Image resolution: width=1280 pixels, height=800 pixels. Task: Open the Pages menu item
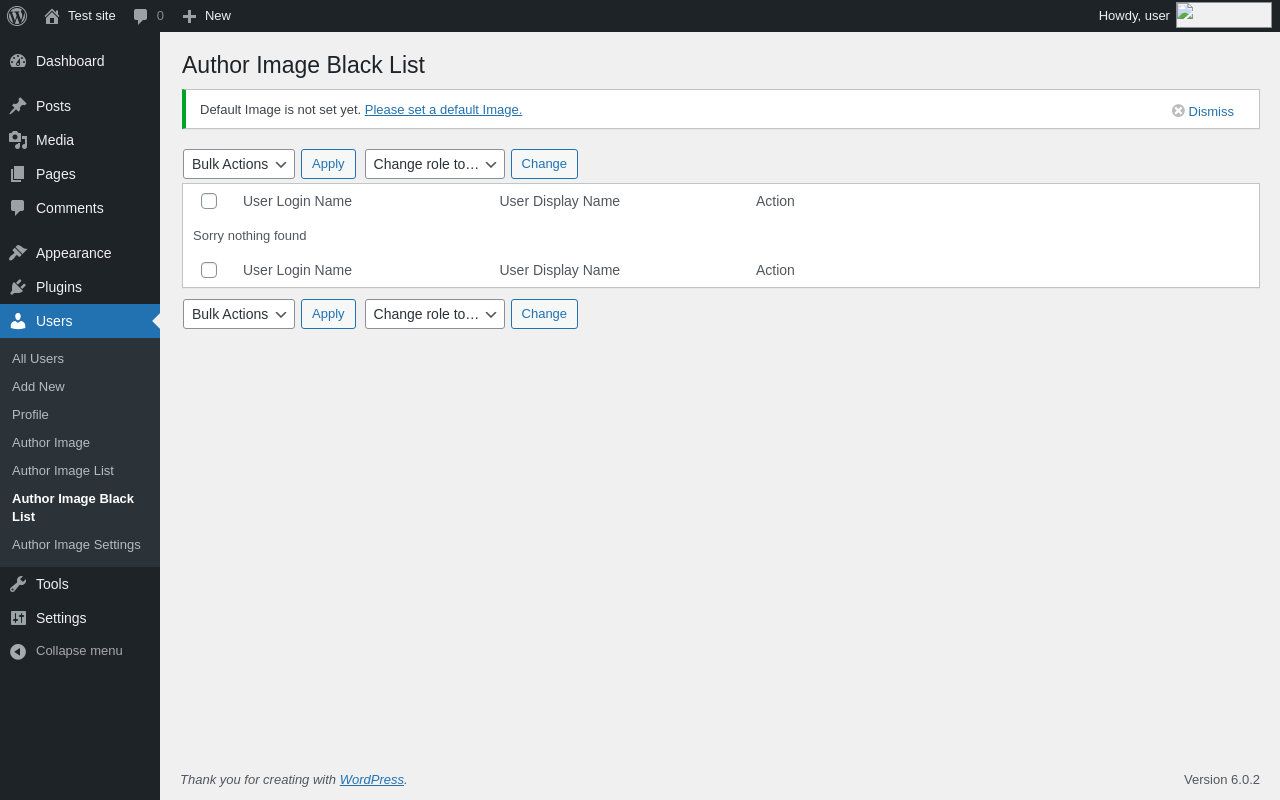point(80,174)
